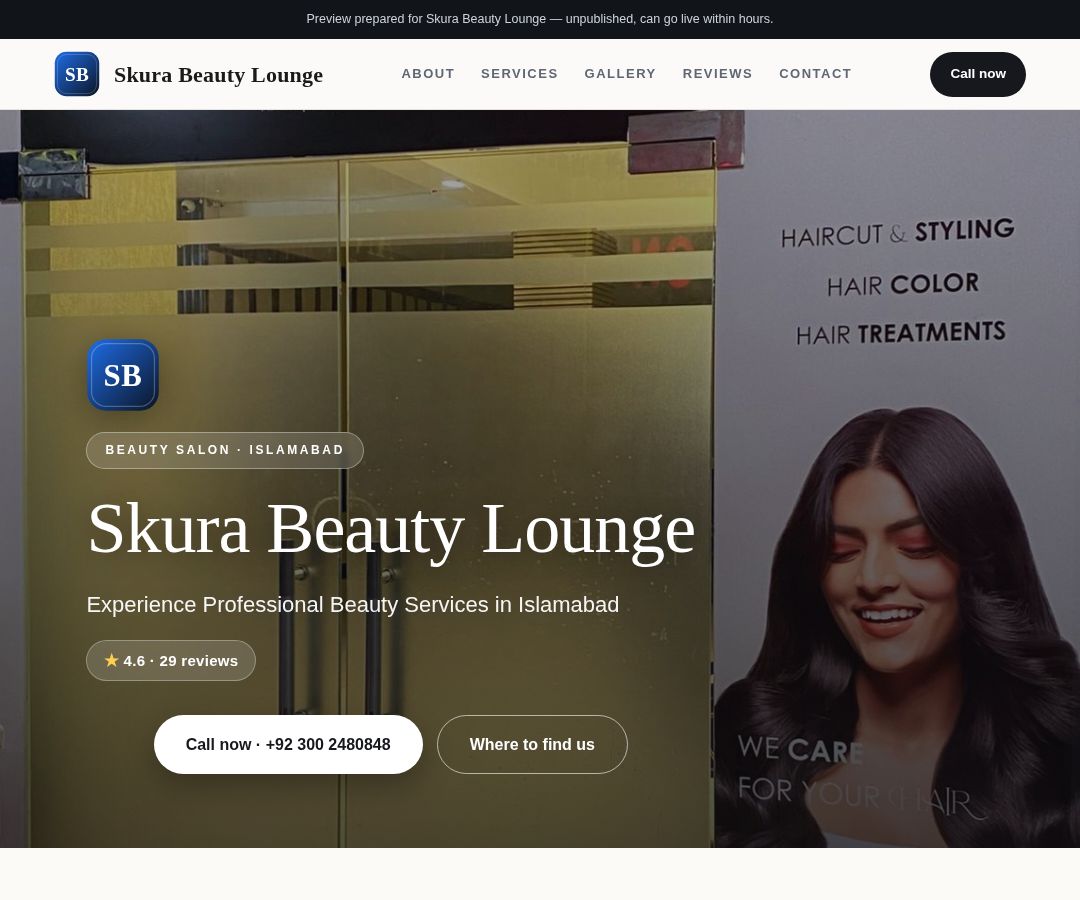This screenshot has width=1080, height=900.
Task: Click Call now +92 300 2480848 button
Action: 288,744
